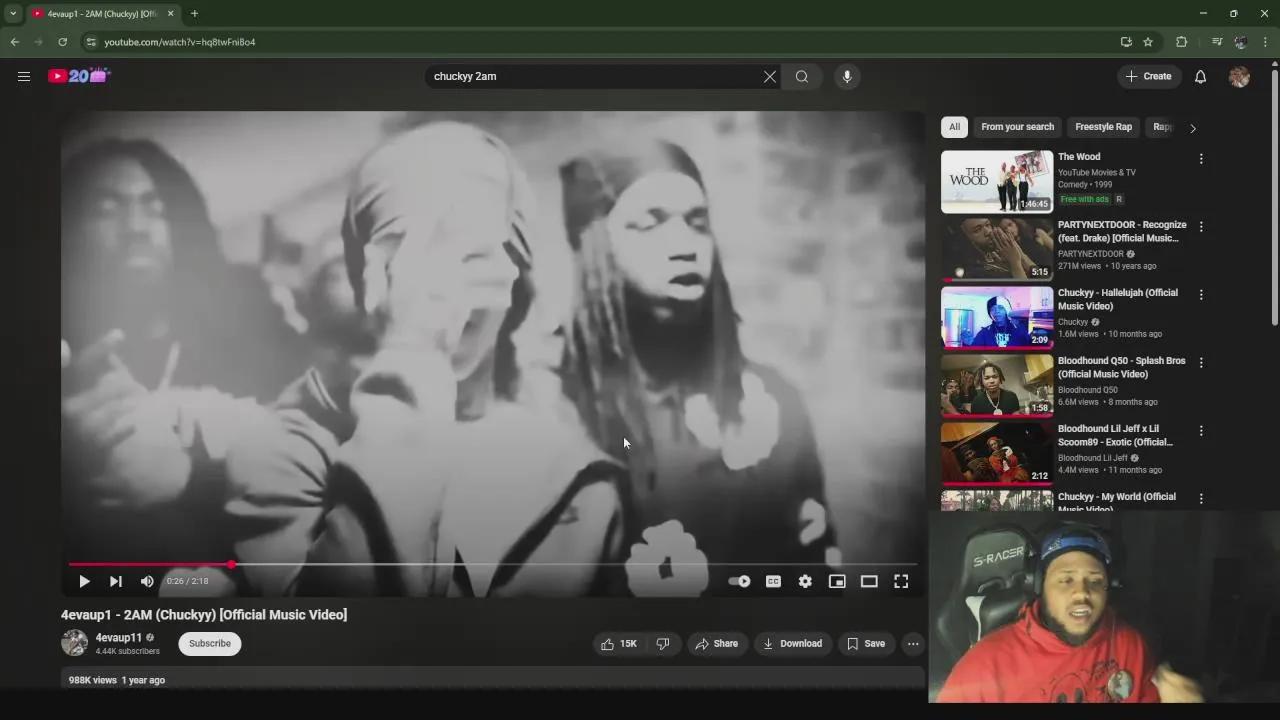Viewport: 1280px width, 720px height.
Task: Submit search with magnifier icon
Action: click(802, 76)
